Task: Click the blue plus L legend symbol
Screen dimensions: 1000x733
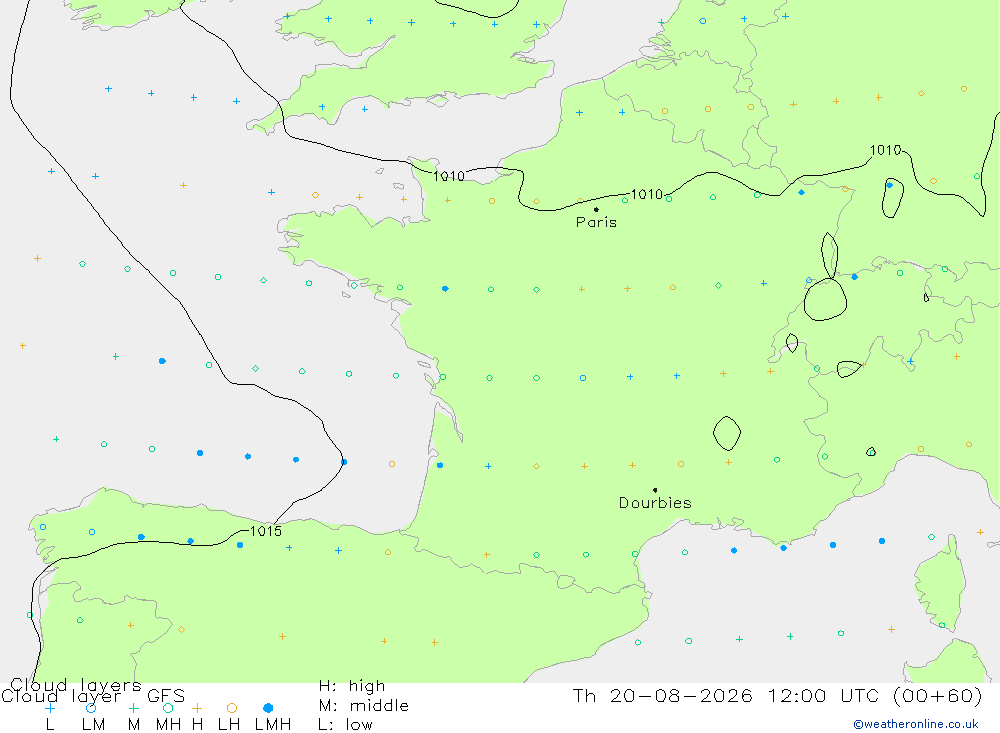Action: 50,708
